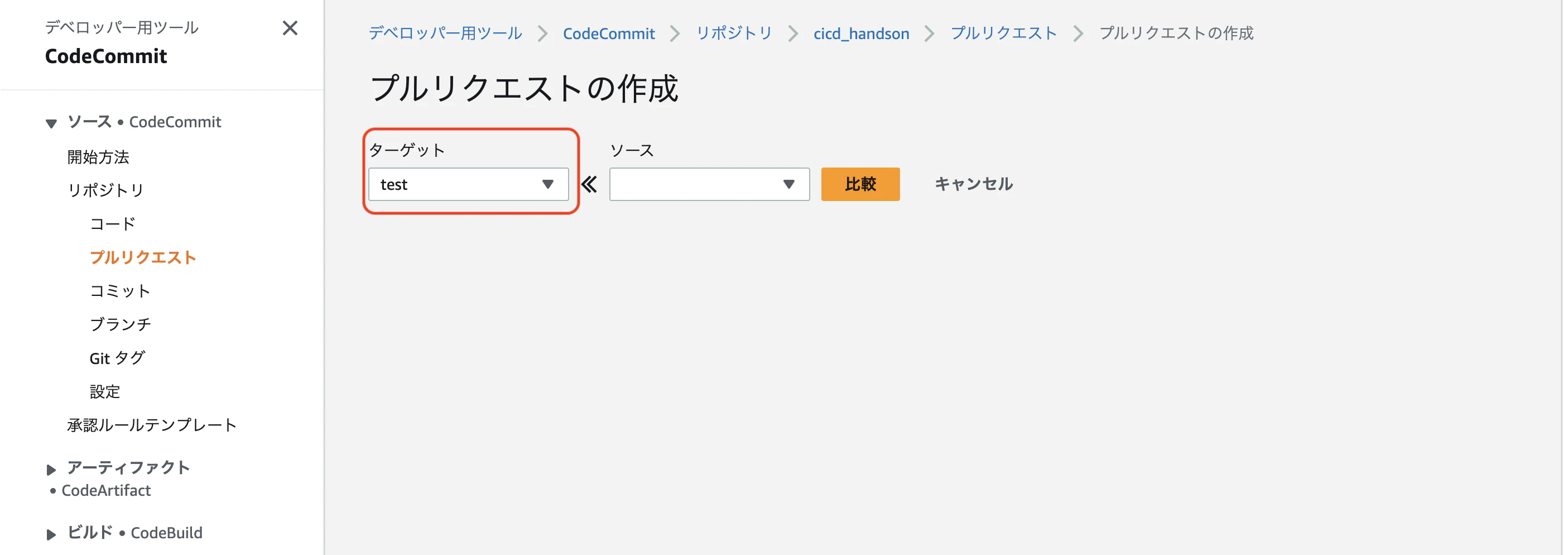
Task: Open CodeCommit from the breadcrumb trail
Action: click(609, 34)
